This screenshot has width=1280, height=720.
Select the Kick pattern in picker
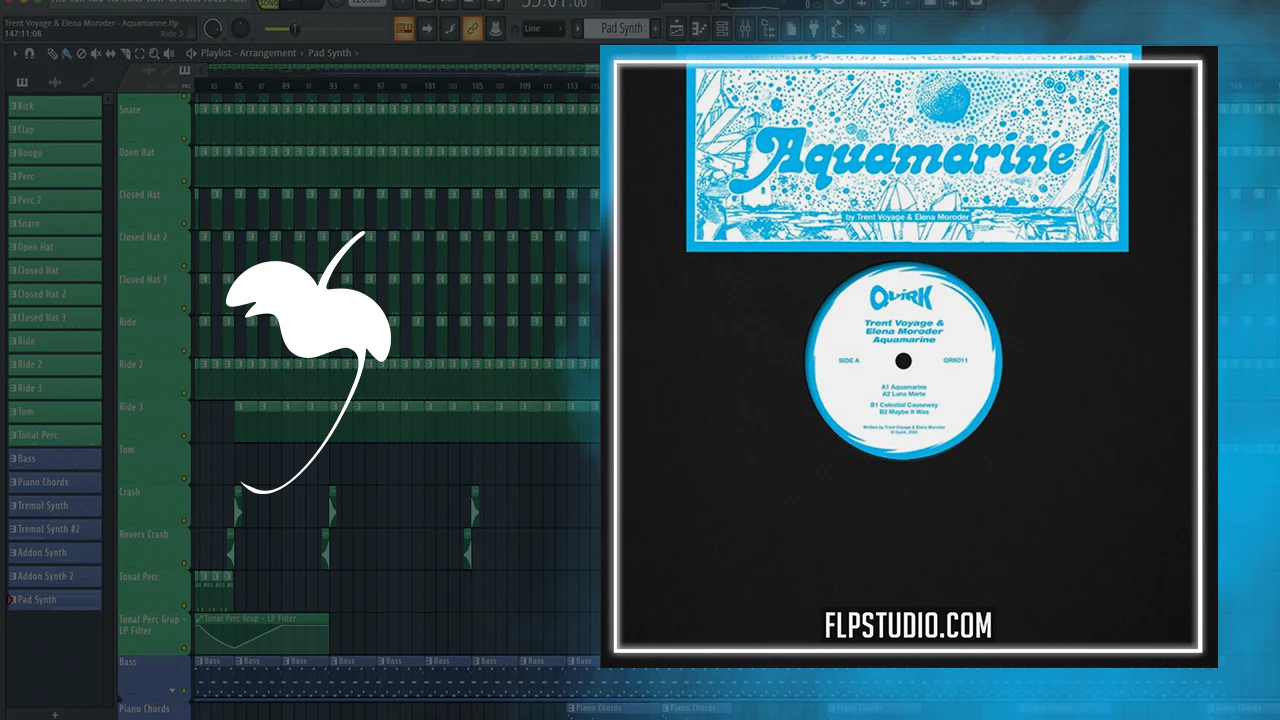[55, 106]
